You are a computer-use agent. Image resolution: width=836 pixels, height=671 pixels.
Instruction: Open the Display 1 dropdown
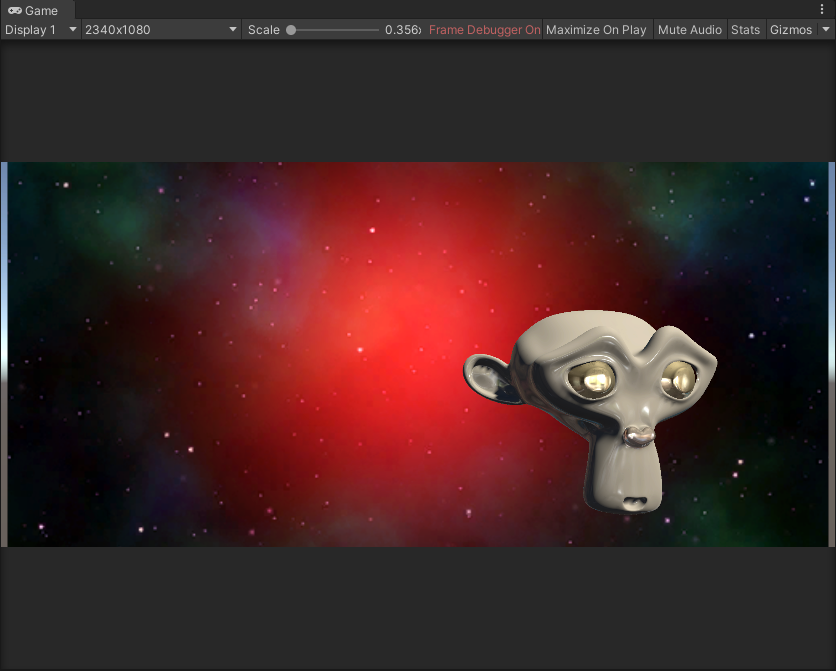click(41, 30)
